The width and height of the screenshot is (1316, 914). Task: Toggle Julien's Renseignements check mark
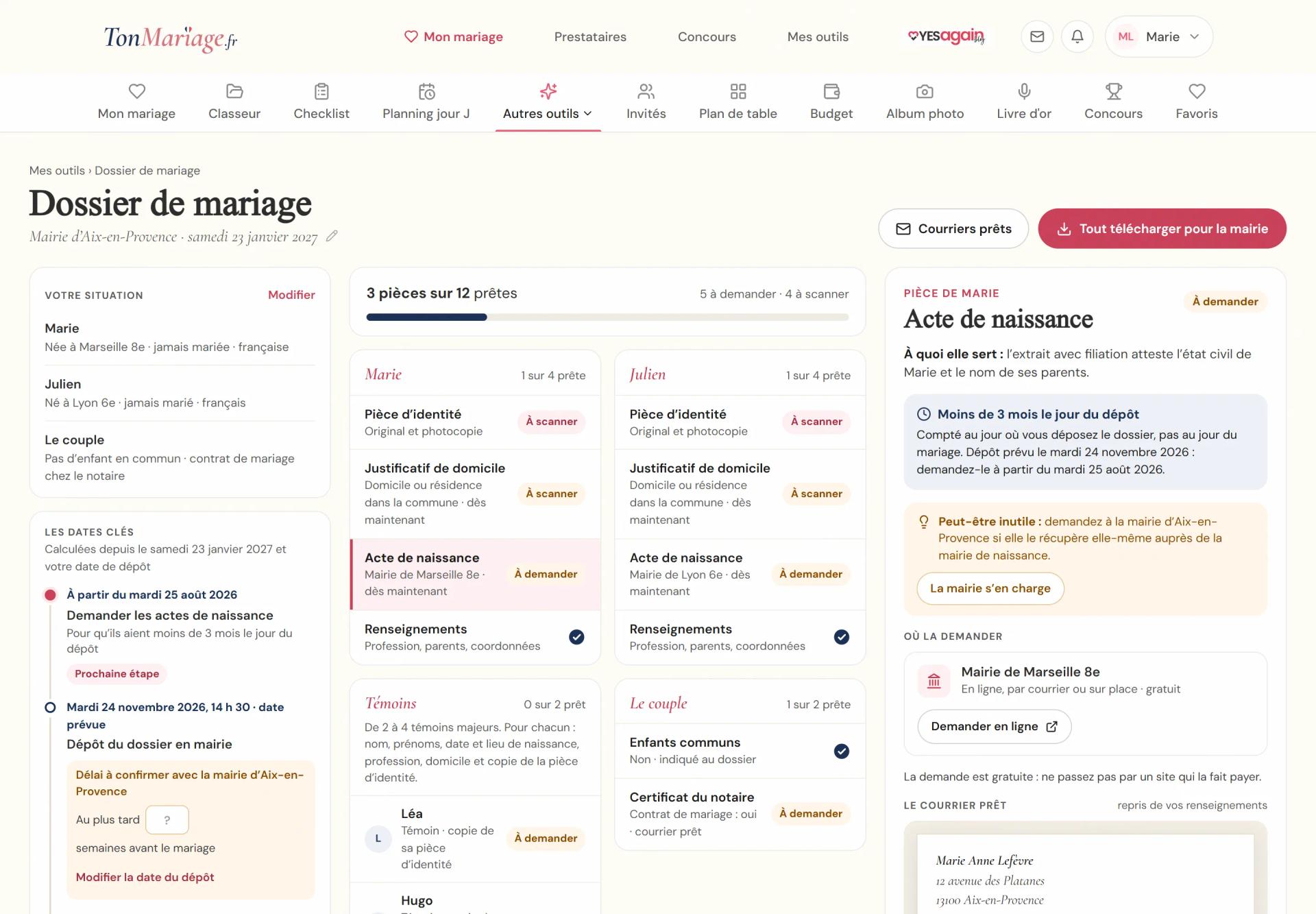tap(842, 637)
